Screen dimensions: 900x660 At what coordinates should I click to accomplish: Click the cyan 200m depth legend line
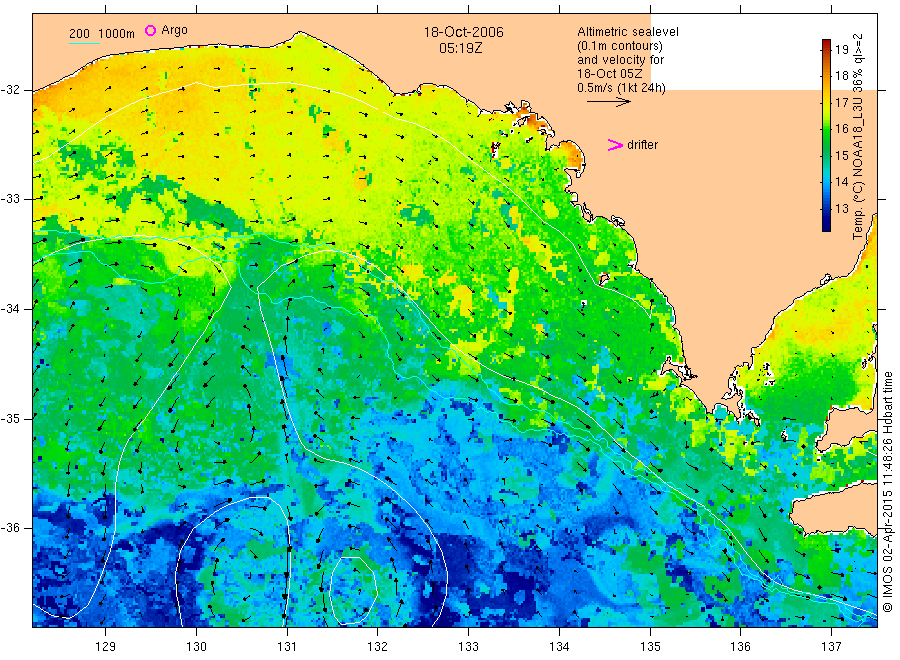84,42
